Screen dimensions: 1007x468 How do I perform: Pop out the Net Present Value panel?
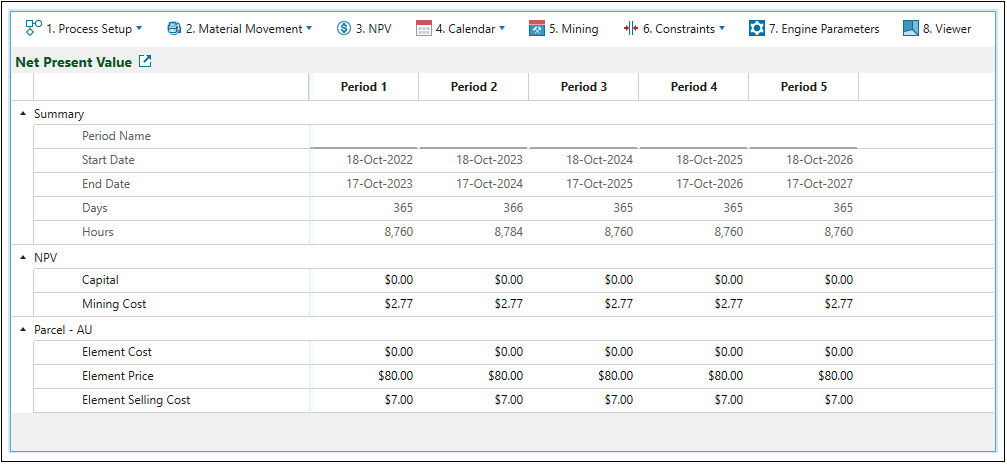click(x=145, y=62)
